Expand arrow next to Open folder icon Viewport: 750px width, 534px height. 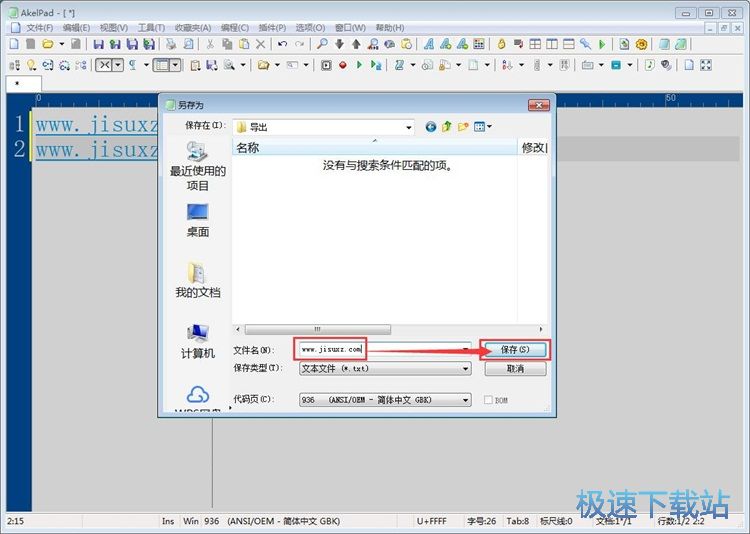[62, 44]
